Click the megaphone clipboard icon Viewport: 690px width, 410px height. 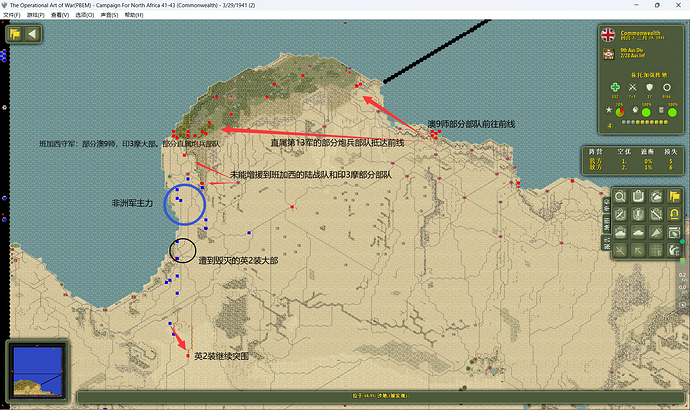coord(656,232)
